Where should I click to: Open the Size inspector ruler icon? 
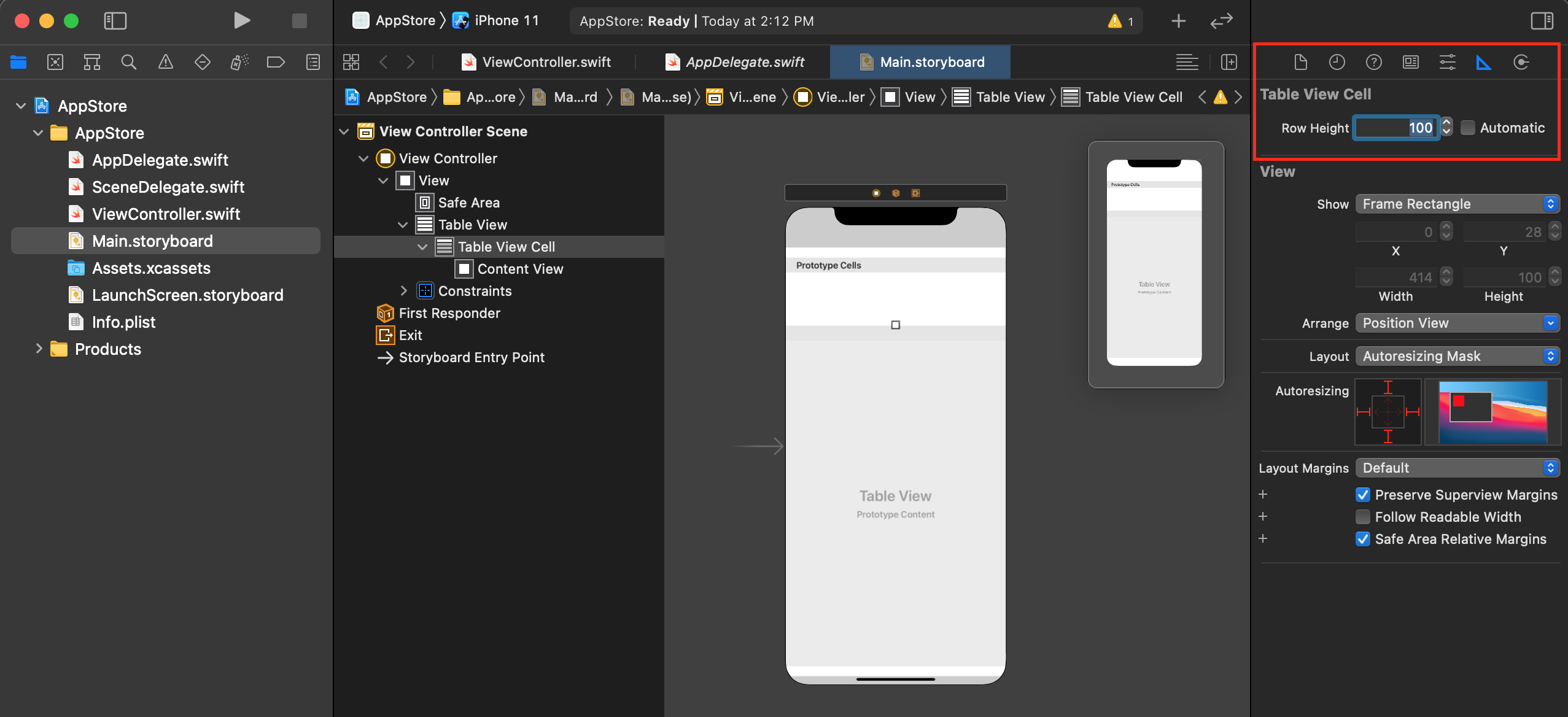point(1484,62)
